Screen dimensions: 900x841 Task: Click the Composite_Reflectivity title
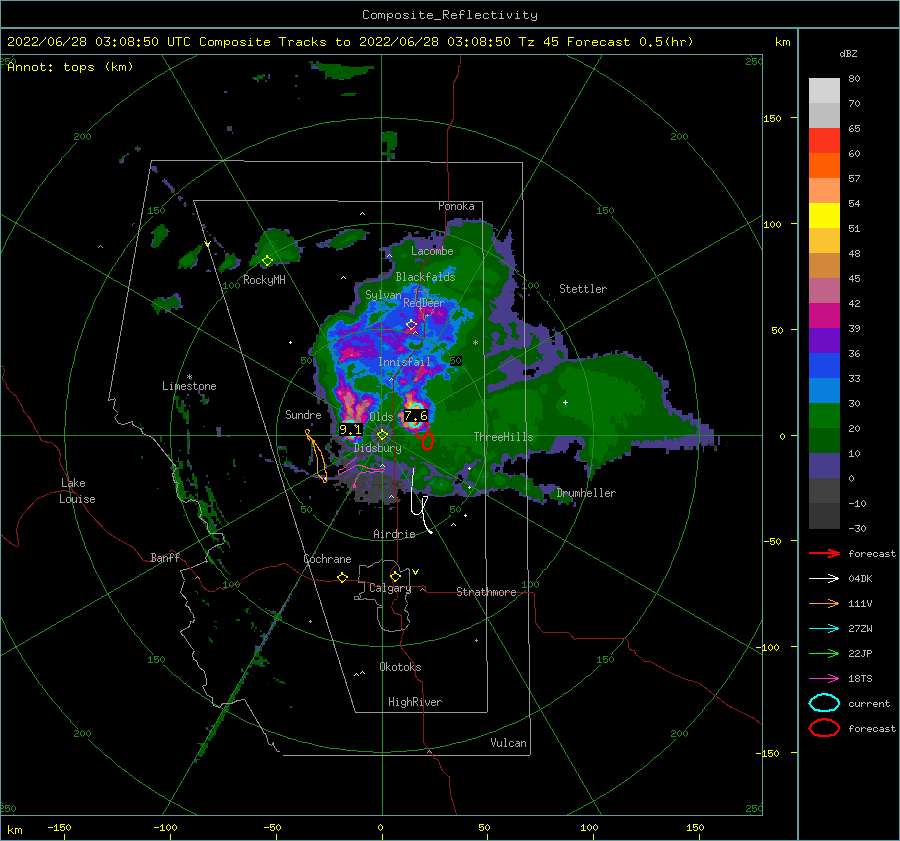(x=450, y=15)
